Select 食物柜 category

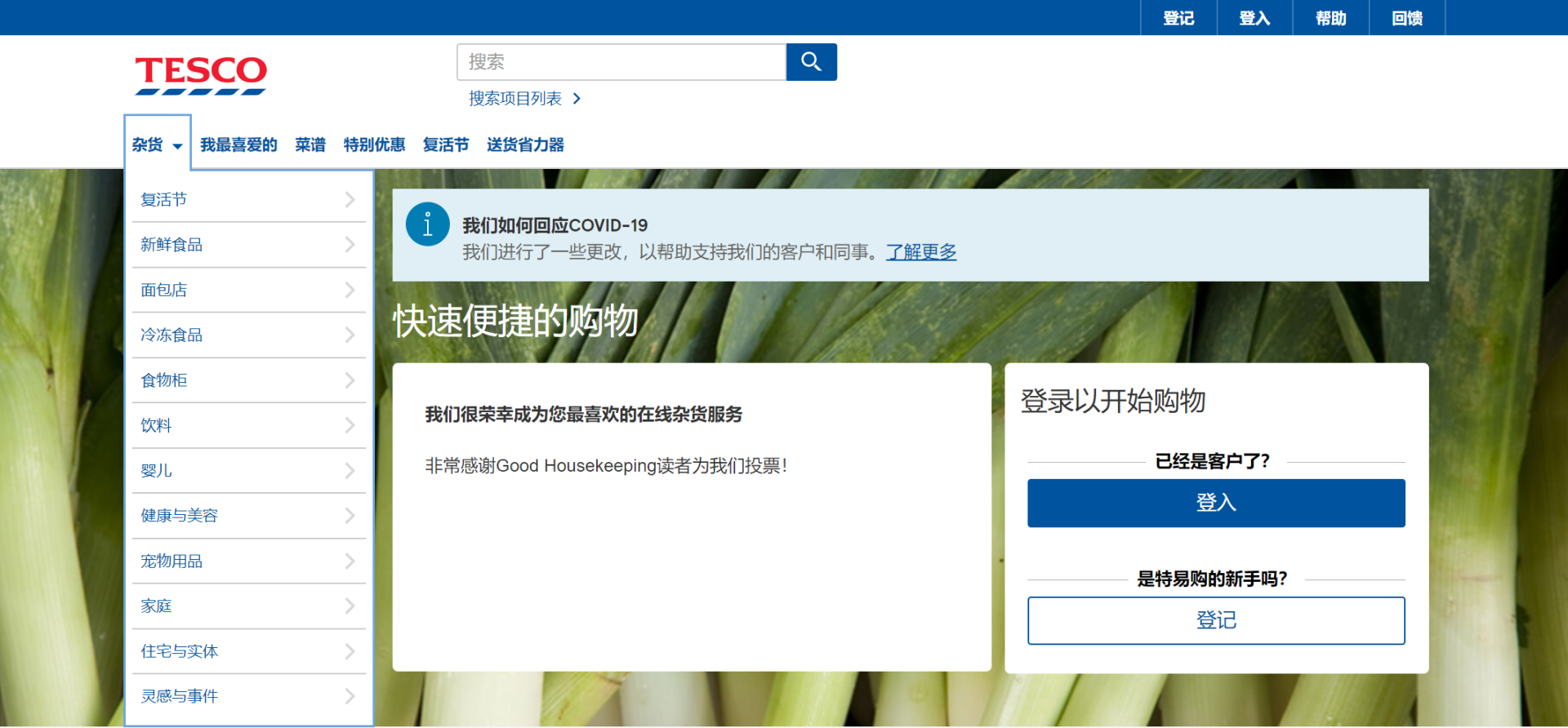[164, 380]
